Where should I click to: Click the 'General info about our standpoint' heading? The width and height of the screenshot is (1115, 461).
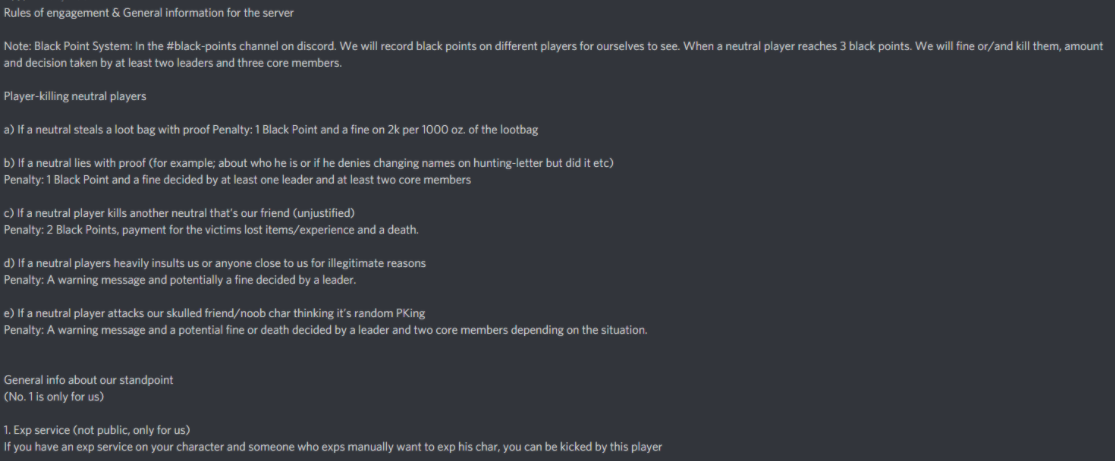(88, 380)
